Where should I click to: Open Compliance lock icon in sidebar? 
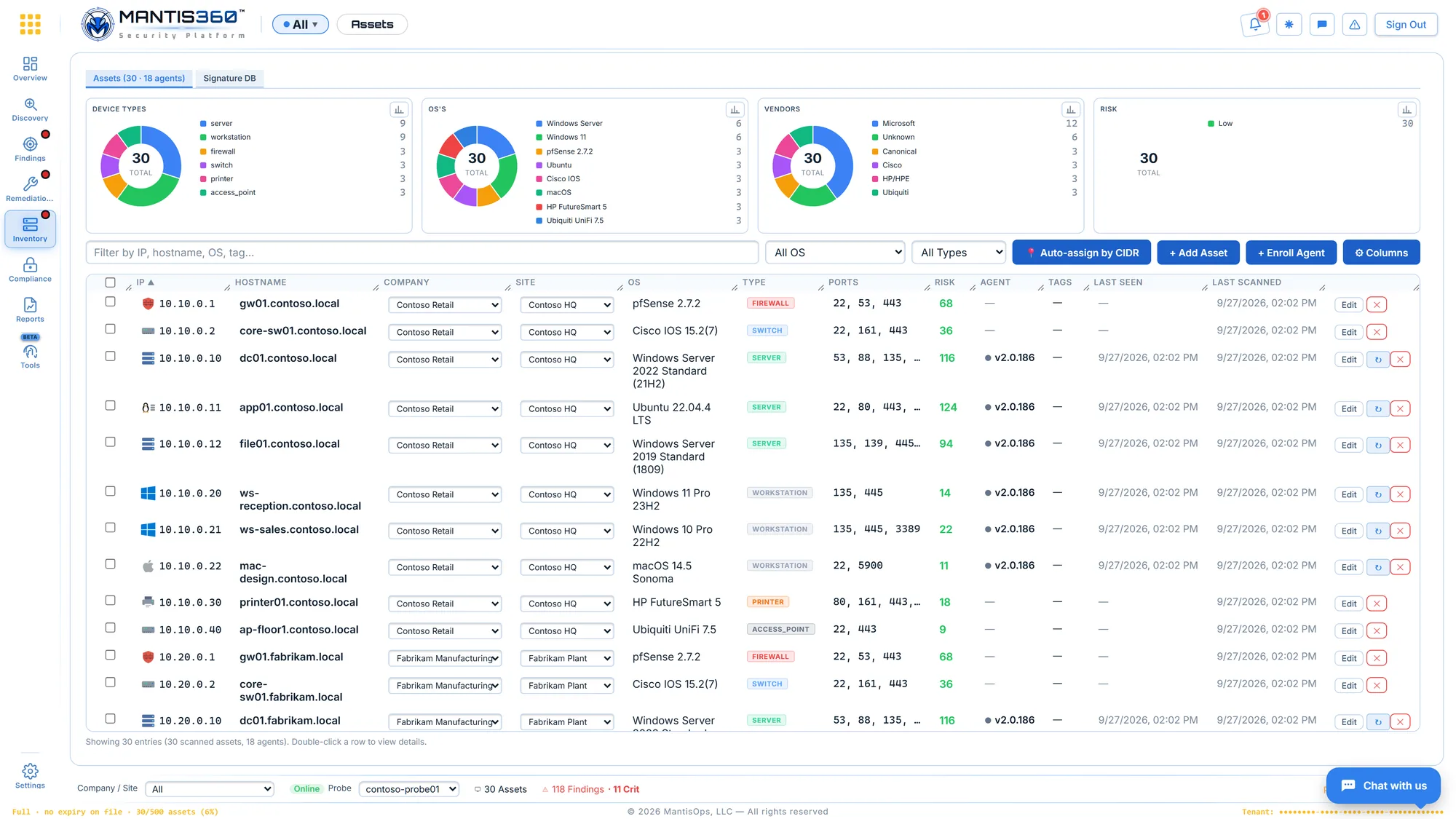(x=30, y=270)
